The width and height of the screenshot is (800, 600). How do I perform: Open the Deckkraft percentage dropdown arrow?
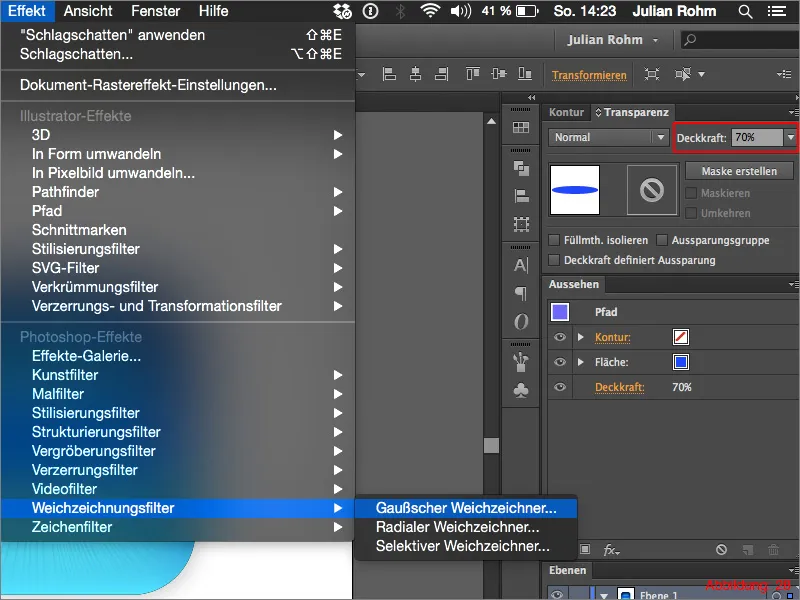click(x=790, y=137)
